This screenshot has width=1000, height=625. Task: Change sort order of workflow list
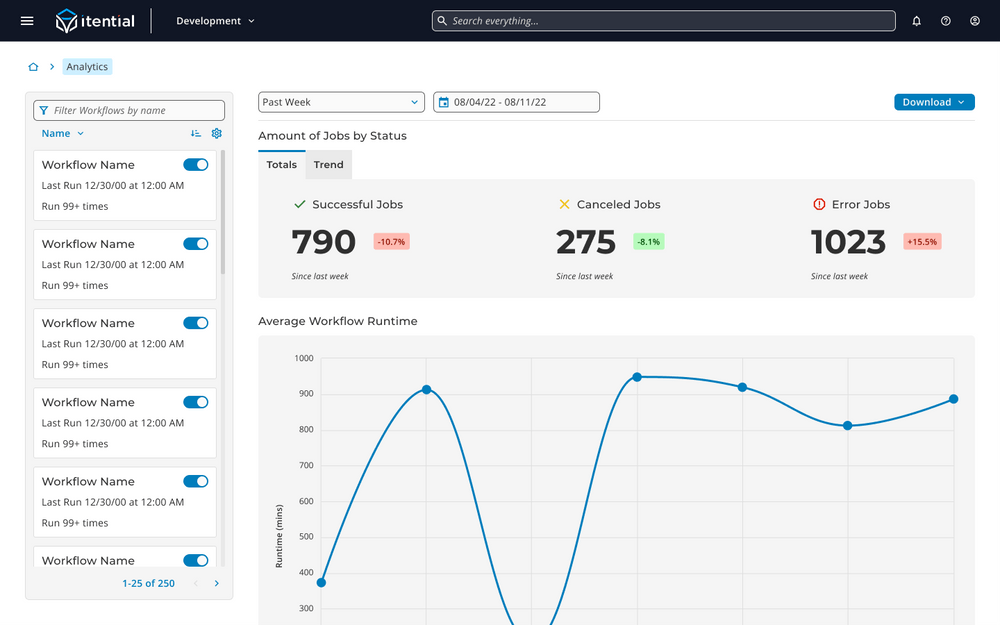point(196,133)
